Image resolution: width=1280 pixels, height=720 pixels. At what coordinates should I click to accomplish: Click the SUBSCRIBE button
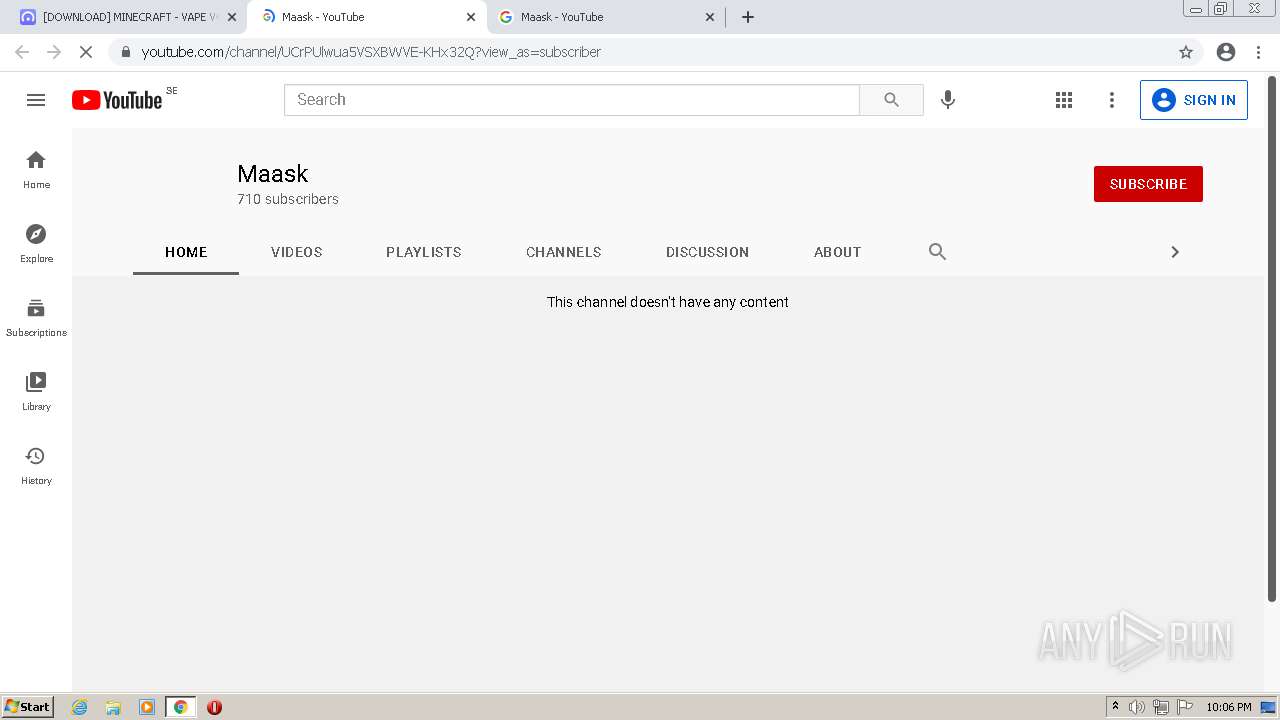coord(1148,184)
